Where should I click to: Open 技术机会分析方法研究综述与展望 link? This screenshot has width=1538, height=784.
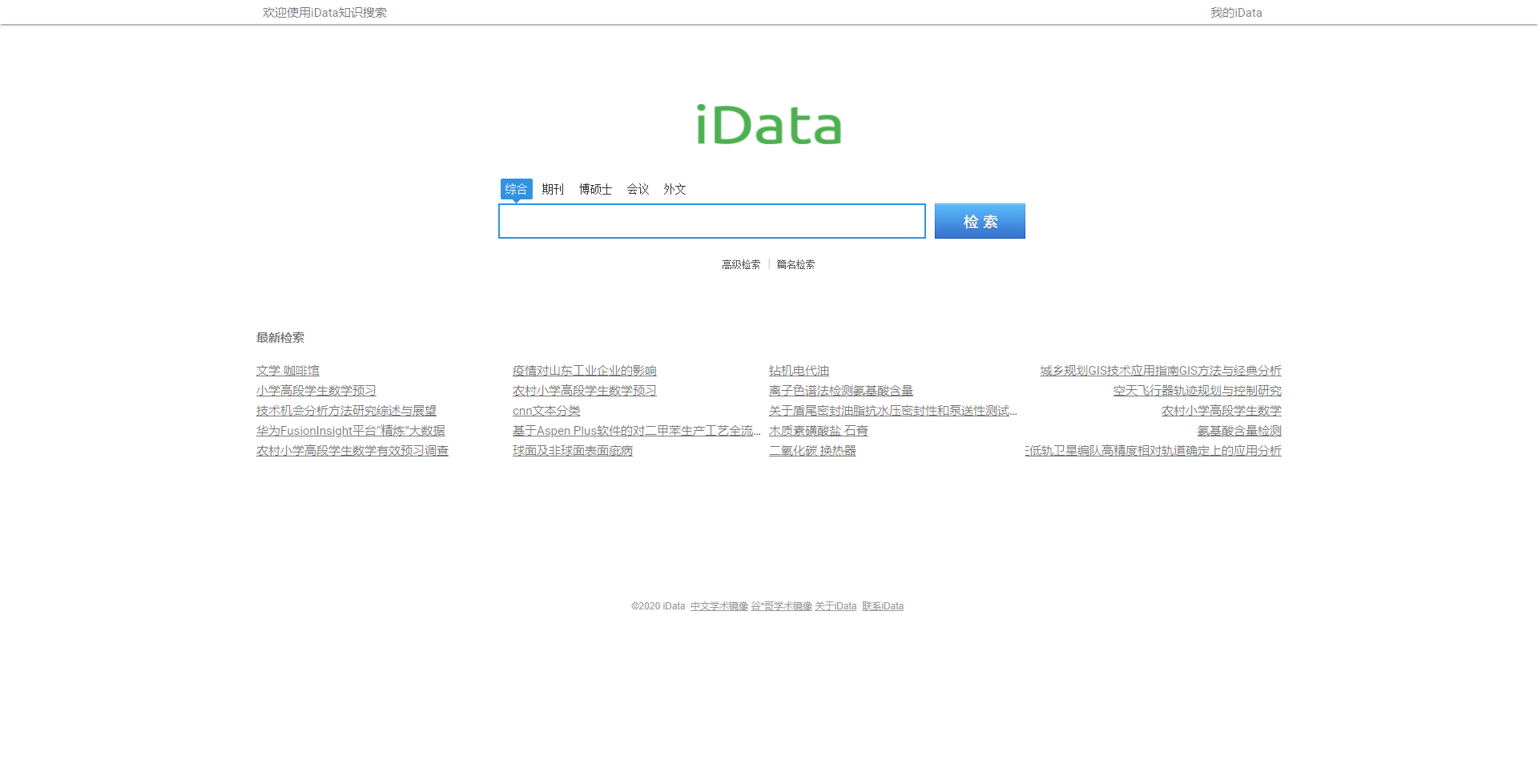pos(346,411)
